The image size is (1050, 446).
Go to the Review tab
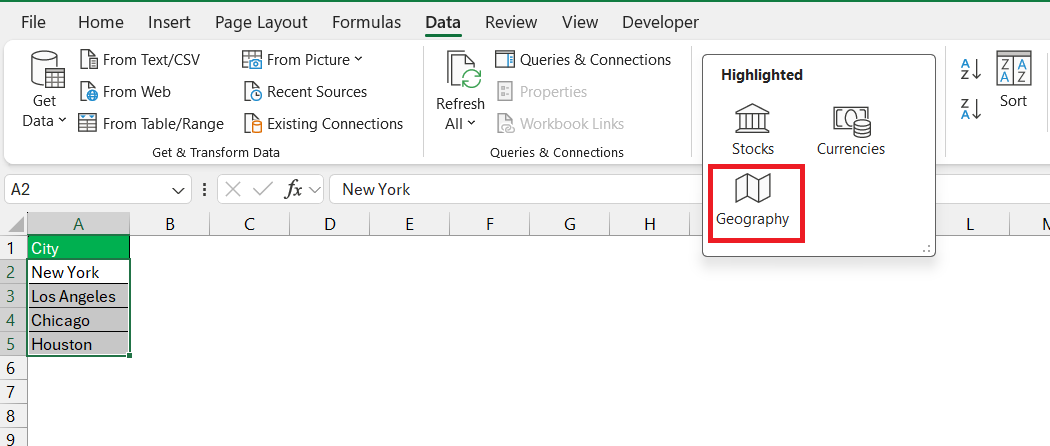511,22
